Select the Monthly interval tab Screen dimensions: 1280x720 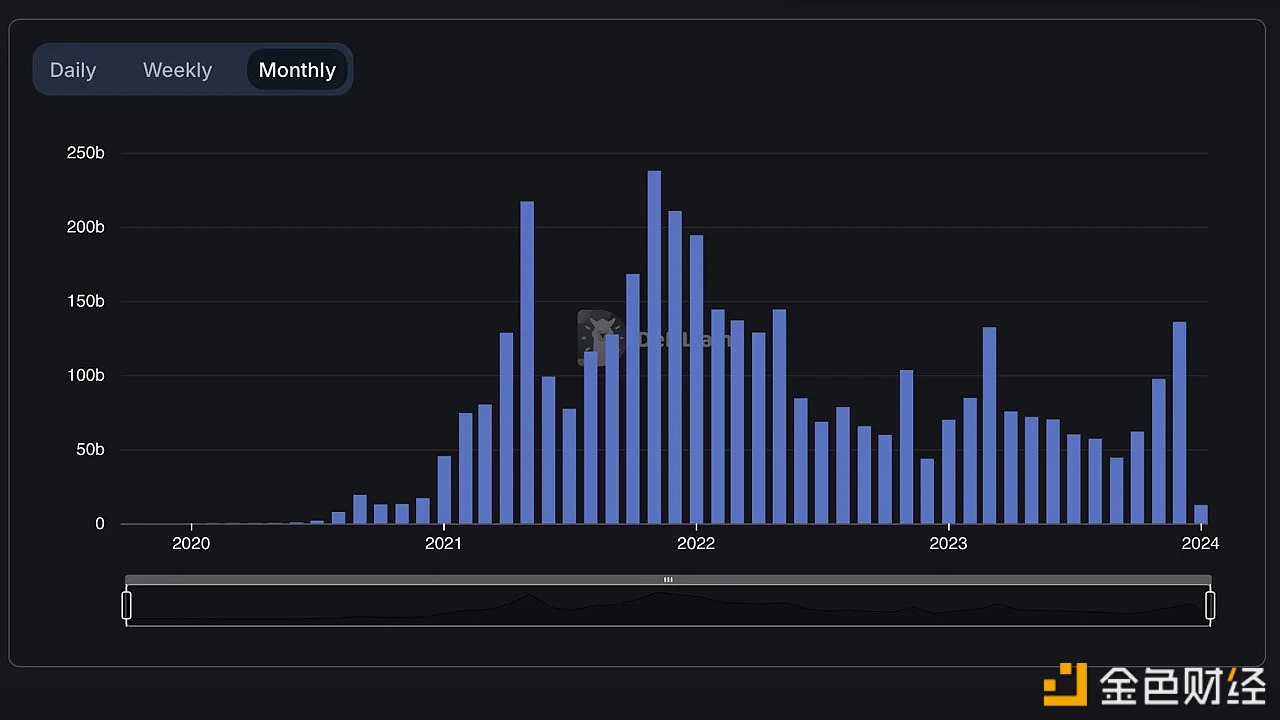pyautogui.click(x=297, y=70)
